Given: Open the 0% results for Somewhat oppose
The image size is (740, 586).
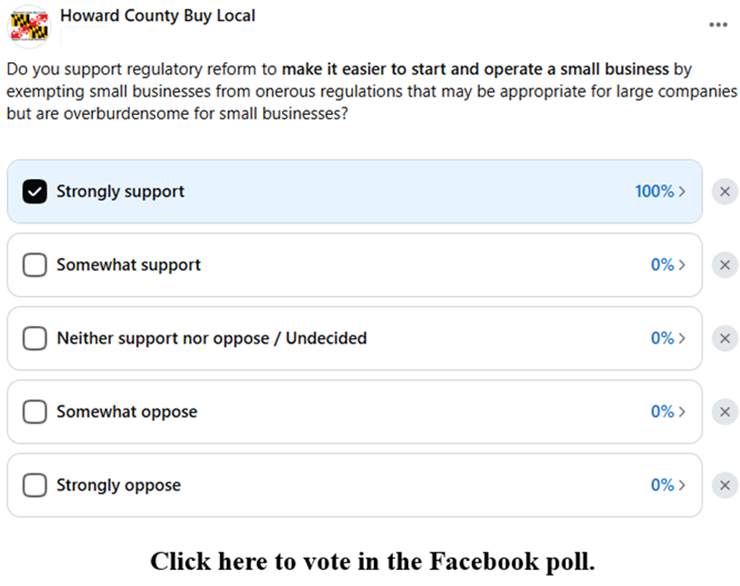Looking at the screenshot, I should [668, 412].
